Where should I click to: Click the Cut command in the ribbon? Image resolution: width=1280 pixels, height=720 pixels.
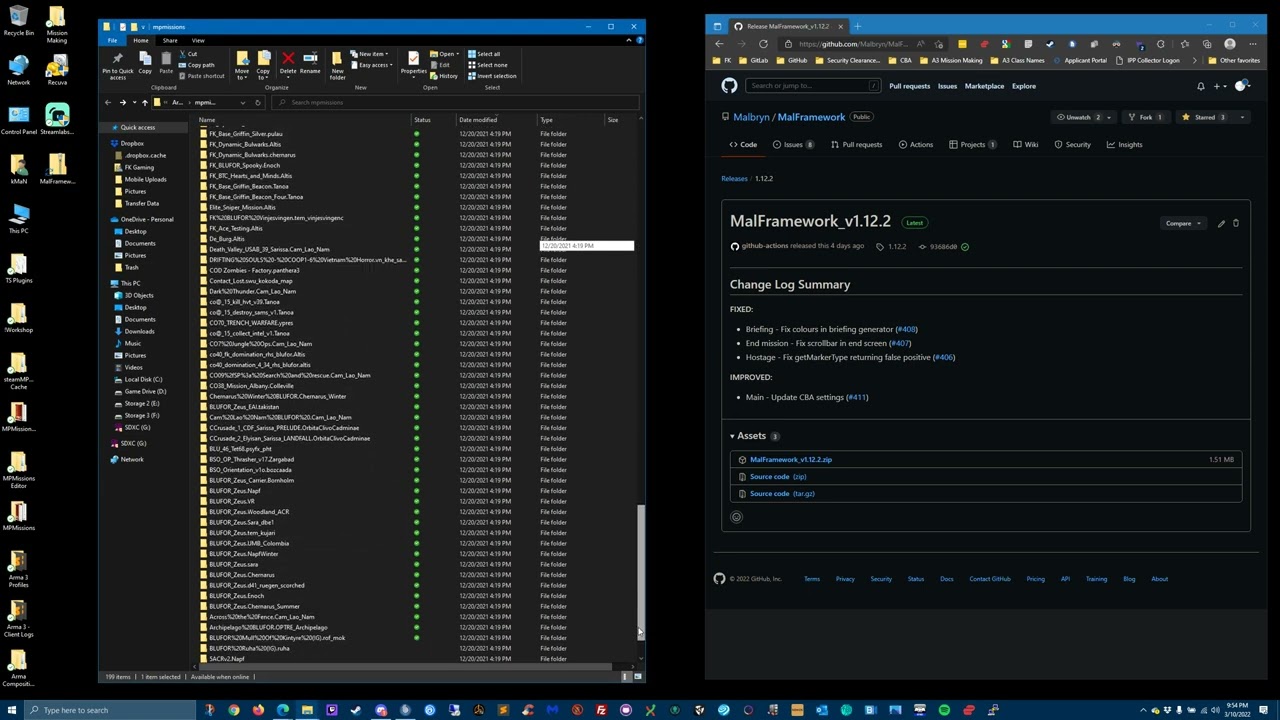pyautogui.click(x=190, y=54)
